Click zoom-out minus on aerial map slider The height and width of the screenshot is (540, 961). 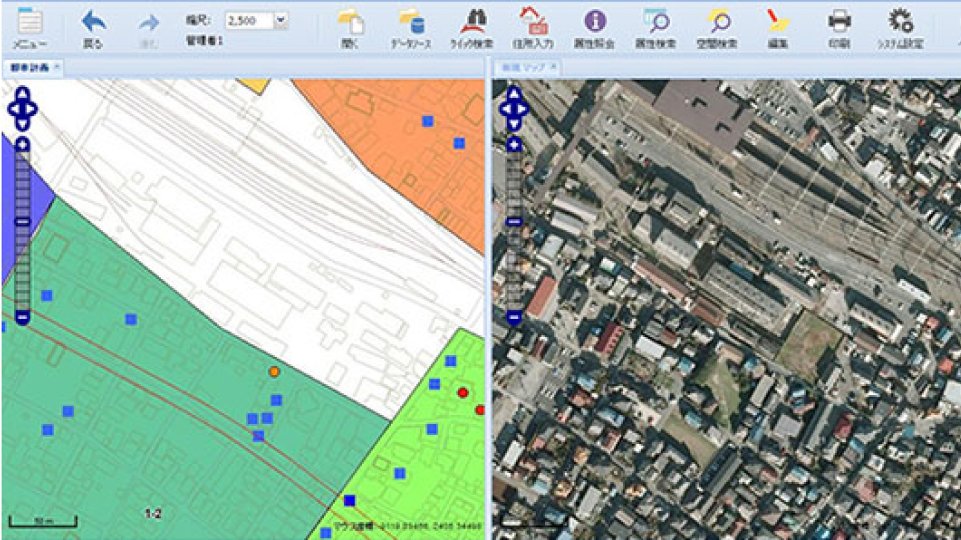pyautogui.click(x=514, y=318)
